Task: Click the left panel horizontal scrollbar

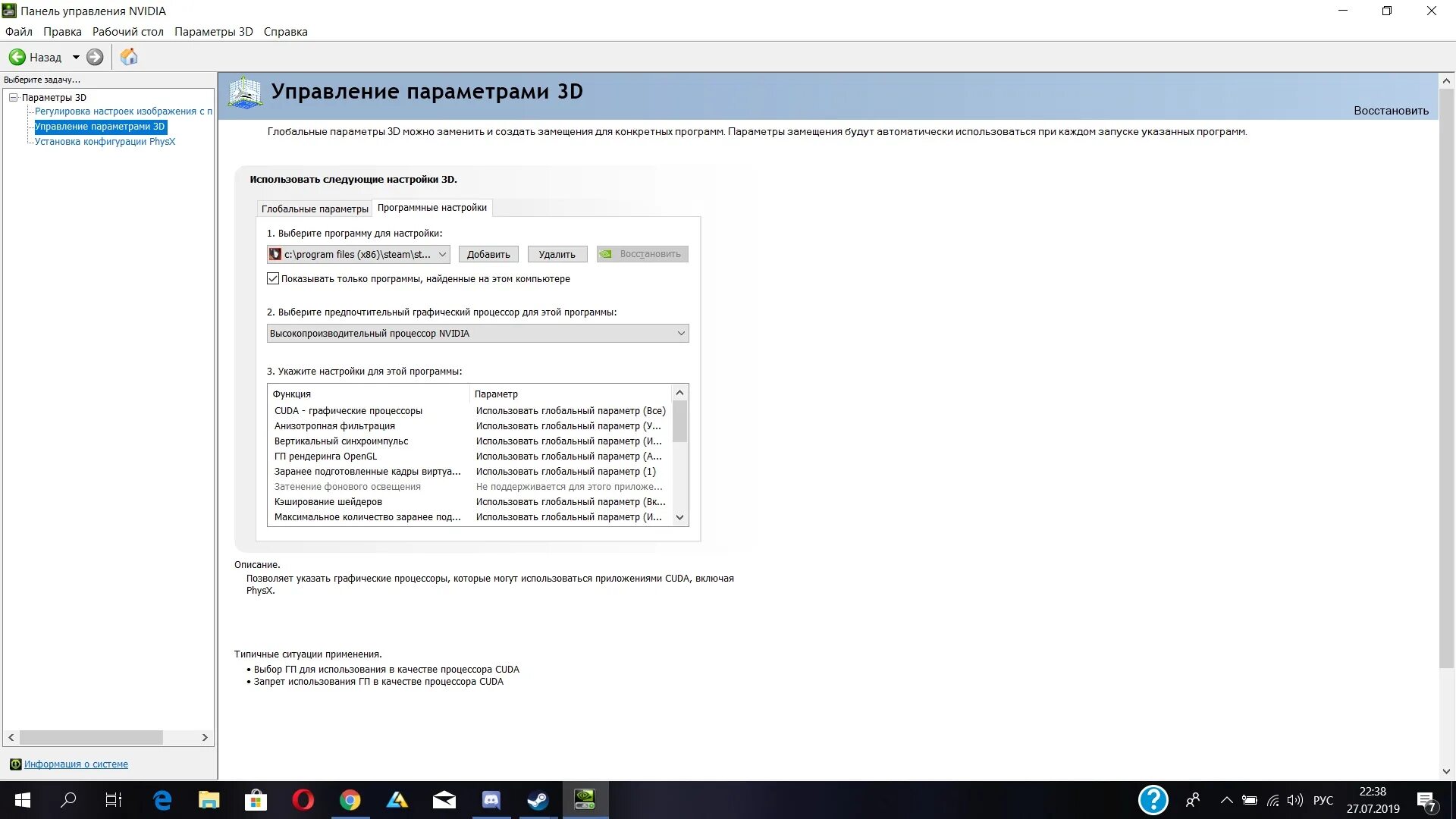Action: [91, 737]
